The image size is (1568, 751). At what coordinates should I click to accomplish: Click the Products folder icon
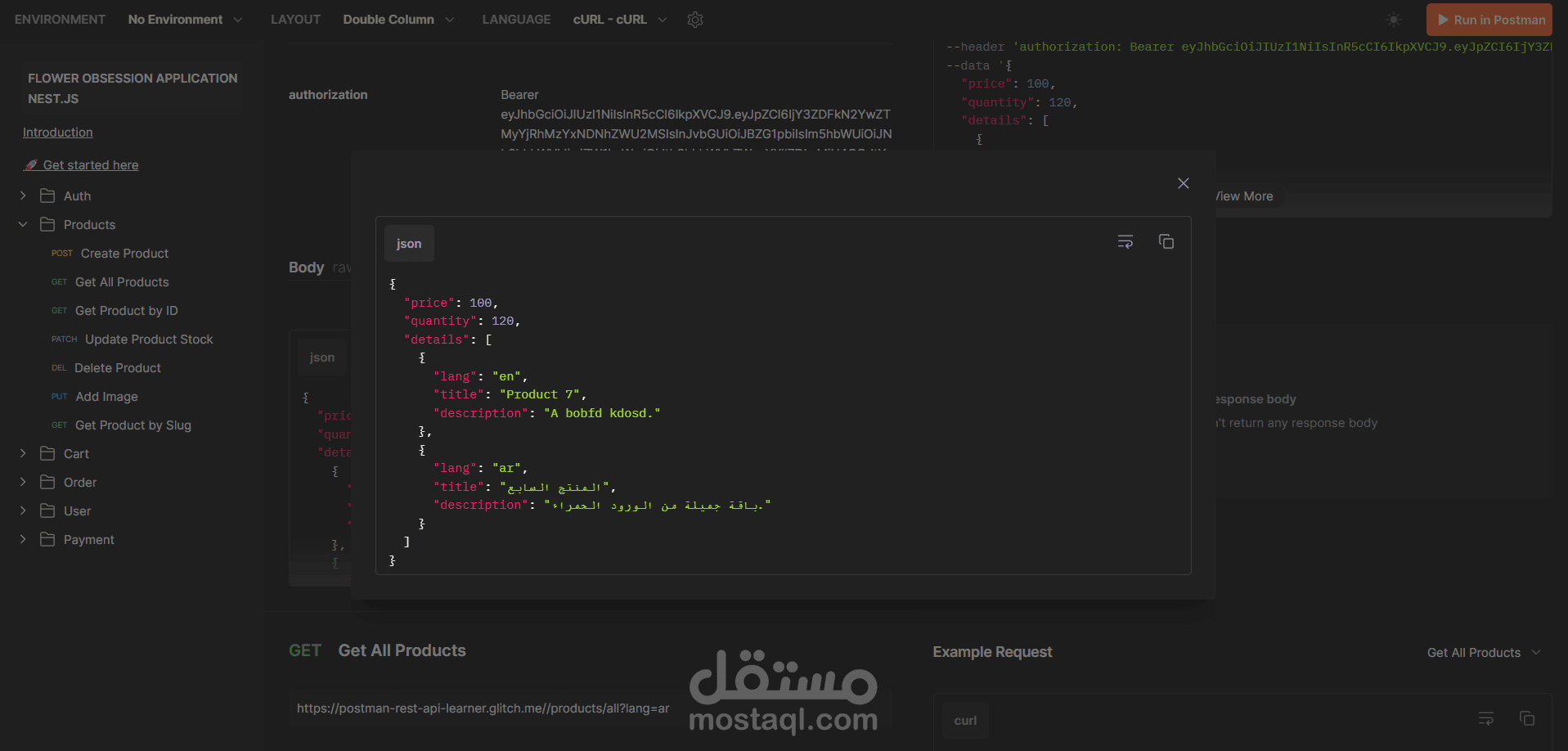coord(47,224)
